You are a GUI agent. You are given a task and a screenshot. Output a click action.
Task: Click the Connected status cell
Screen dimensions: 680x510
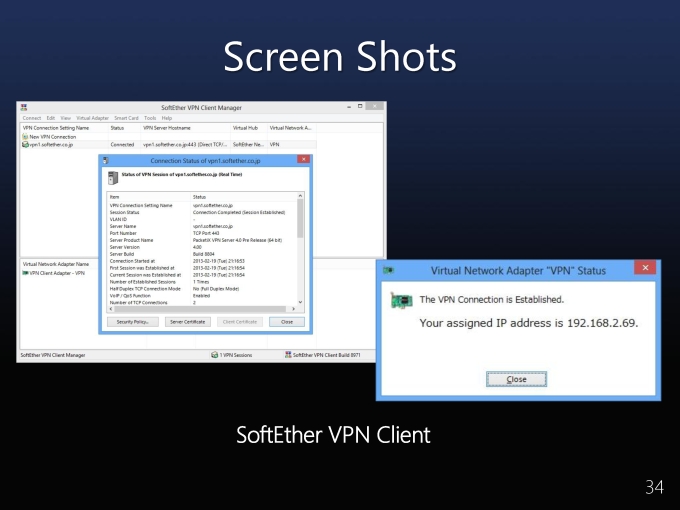point(122,144)
